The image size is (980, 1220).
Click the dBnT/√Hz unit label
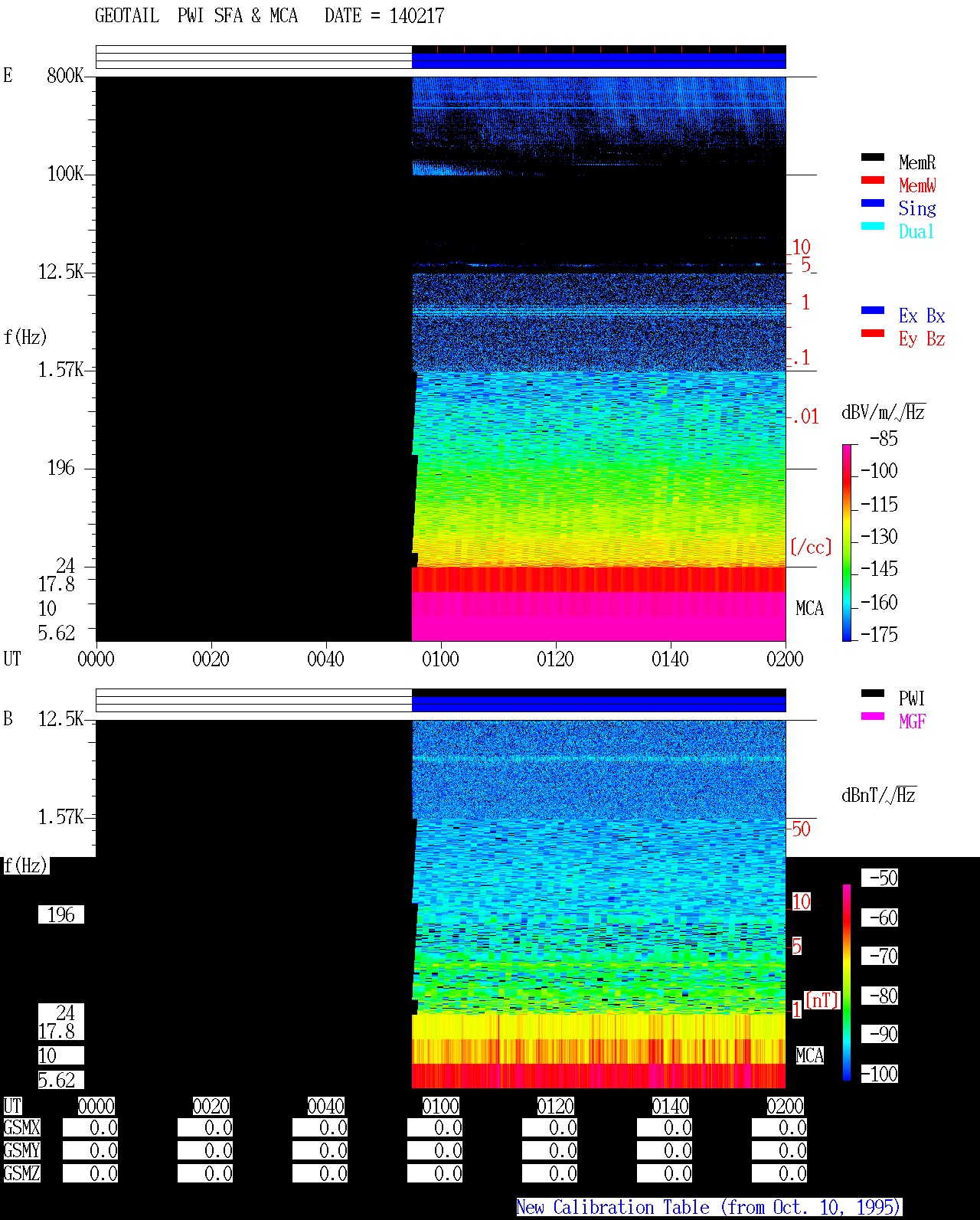(879, 795)
